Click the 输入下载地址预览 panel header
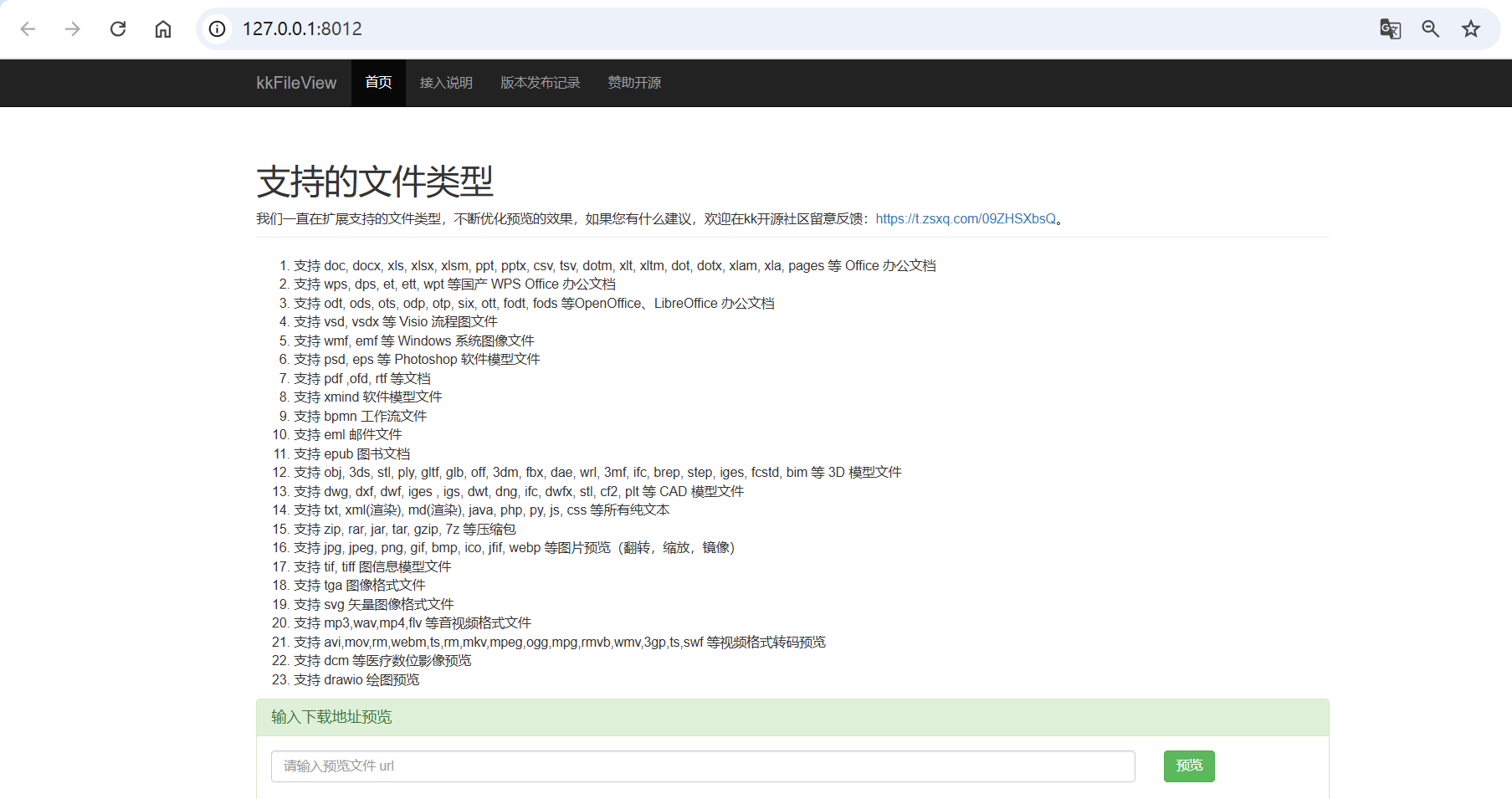The width and height of the screenshot is (1512, 799). (x=792, y=718)
